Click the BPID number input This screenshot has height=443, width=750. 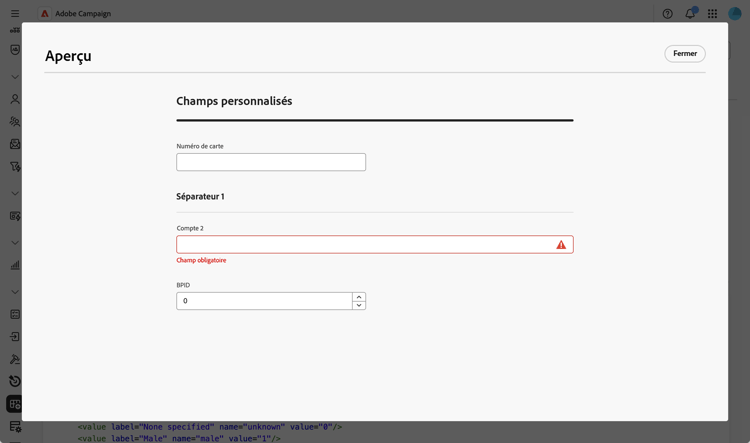[265, 301]
